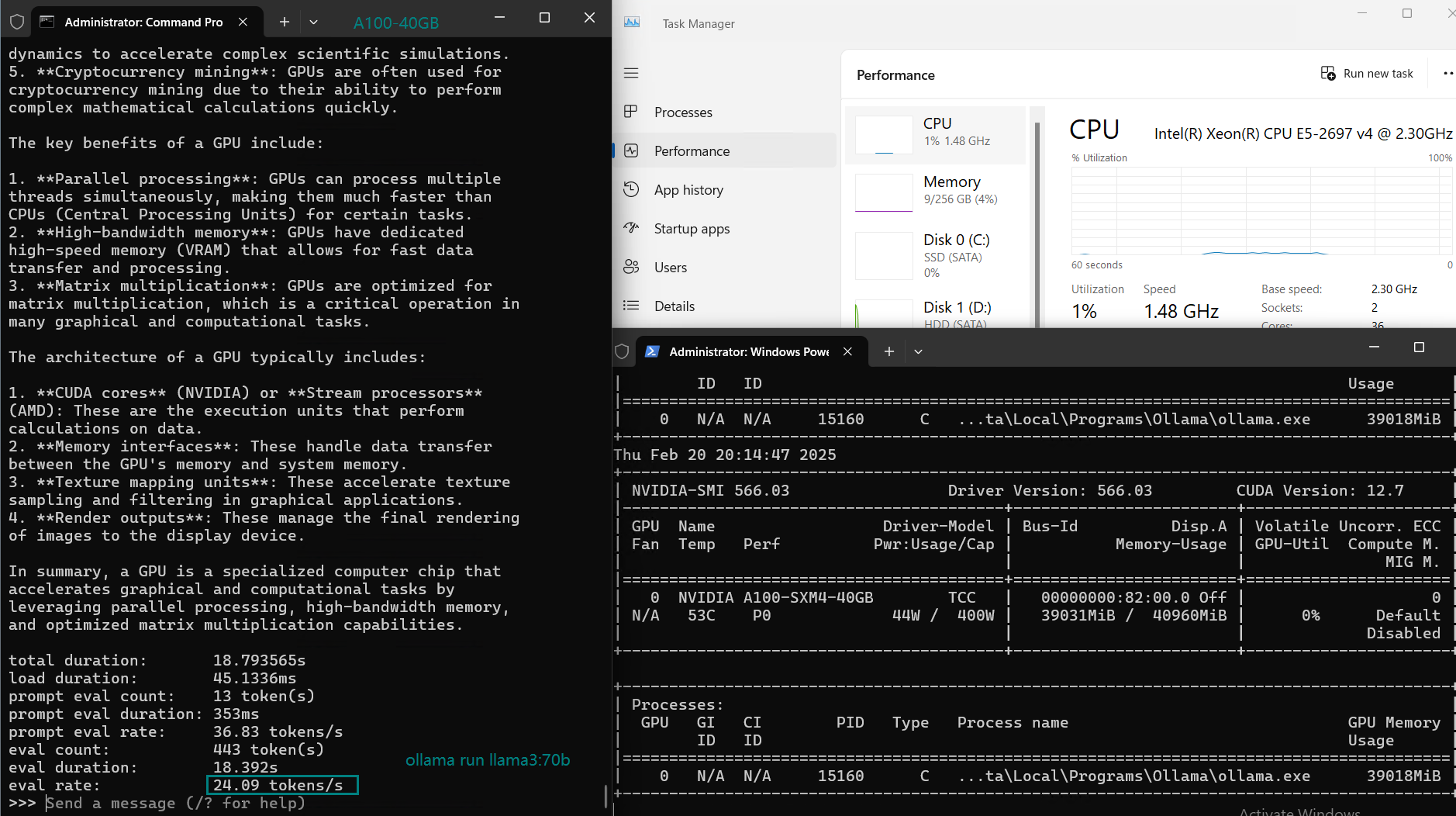Click the '45.1336ms' load duration value
The width and height of the screenshot is (1456, 816).
coord(254,678)
